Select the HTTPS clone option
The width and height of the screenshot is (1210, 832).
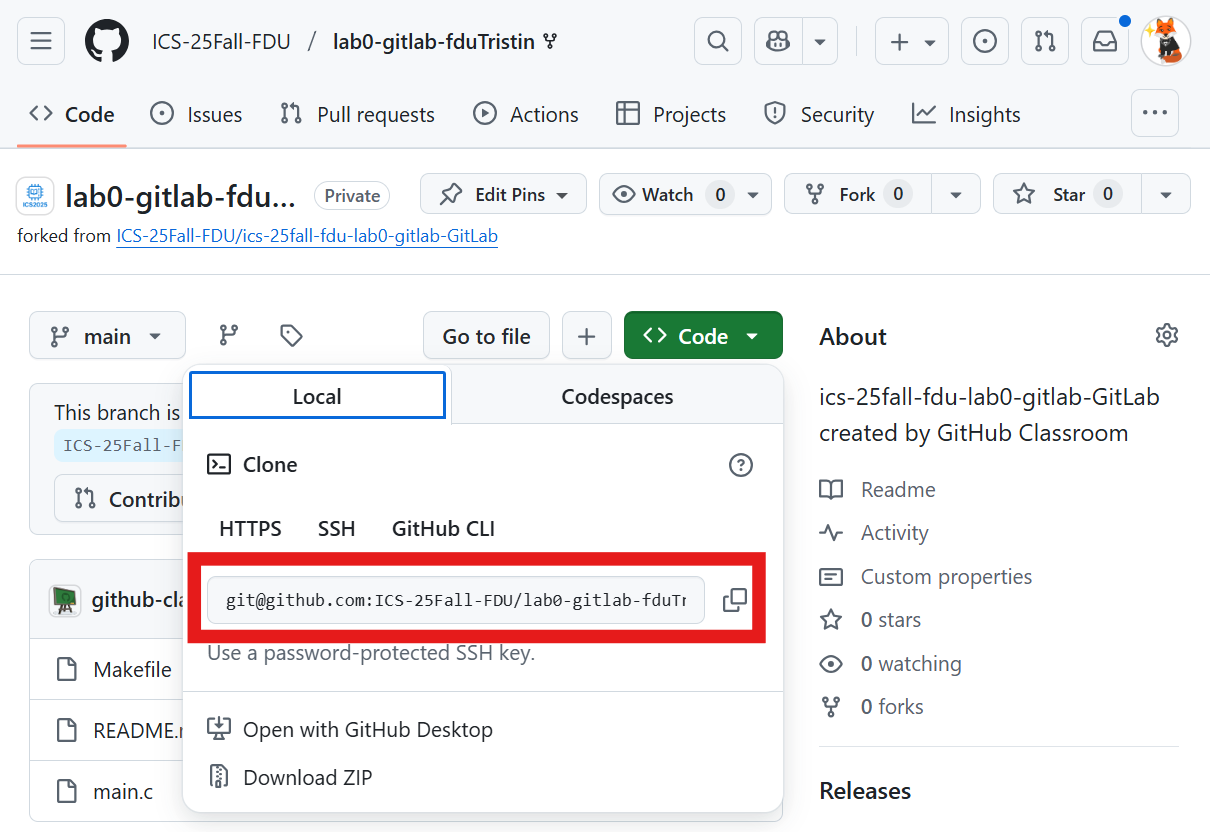coord(250,529)
